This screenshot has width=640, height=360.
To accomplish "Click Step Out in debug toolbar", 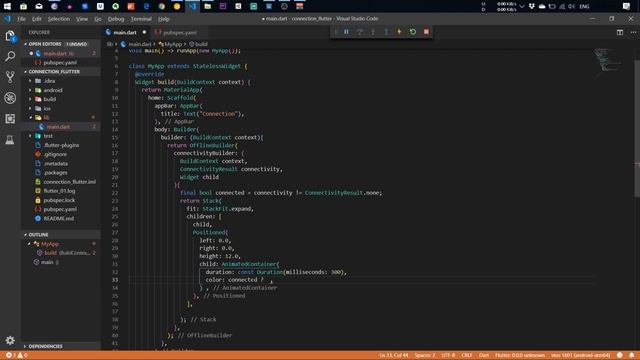I will (x=386, y=32).
